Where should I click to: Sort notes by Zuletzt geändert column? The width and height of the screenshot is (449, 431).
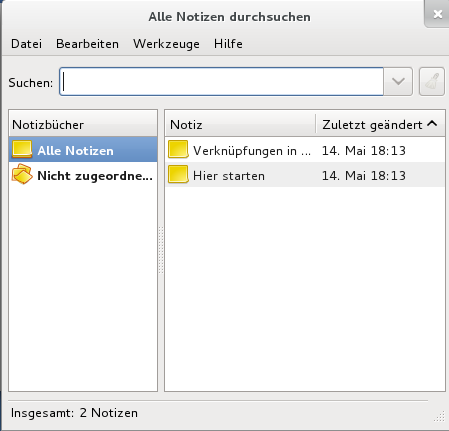pyautogui.click(x=380, y=124)
